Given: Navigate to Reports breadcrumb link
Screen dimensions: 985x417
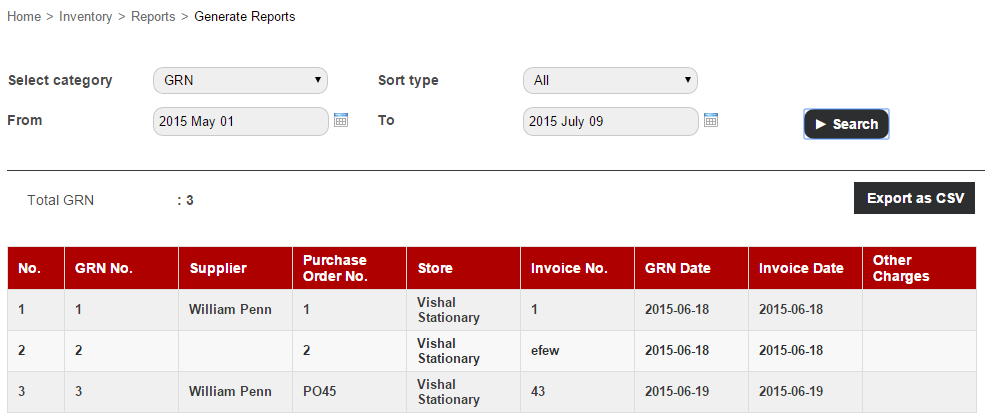Looking at the screenshot, I should click(x=153, y=17).
